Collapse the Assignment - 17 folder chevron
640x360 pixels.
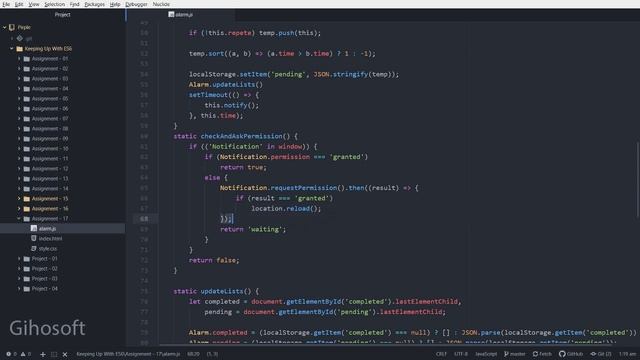pyautogui.click(x=19, y=219)
